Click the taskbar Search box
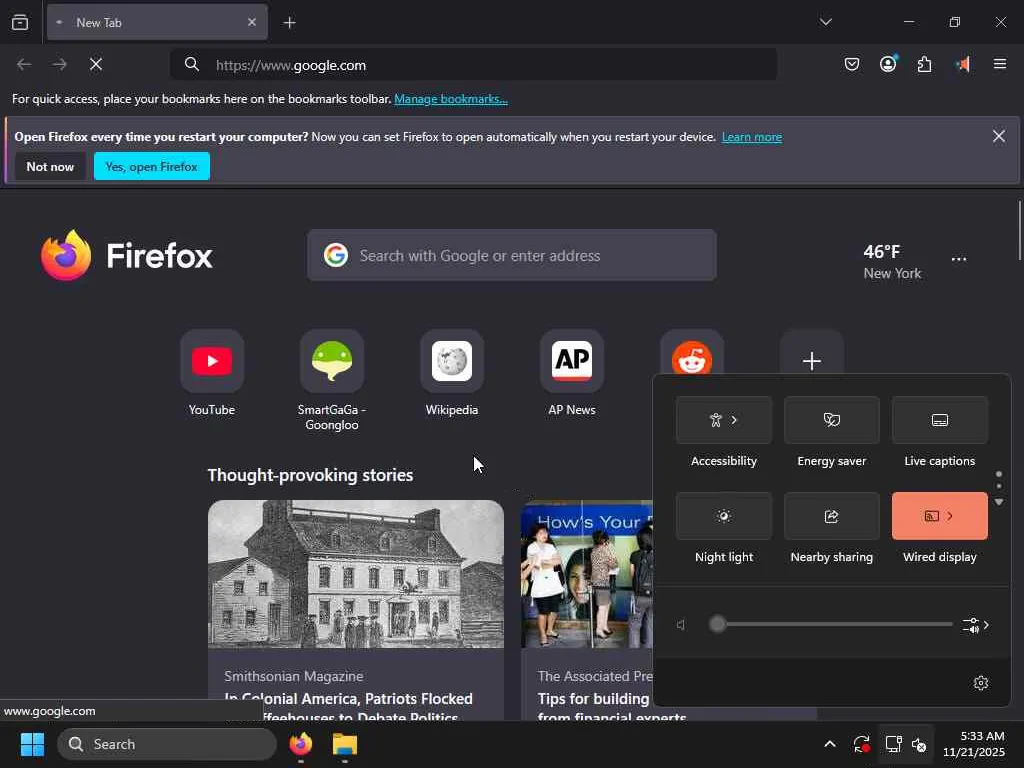This screenshot has height=768, width=1024. [x=167, y=744]
